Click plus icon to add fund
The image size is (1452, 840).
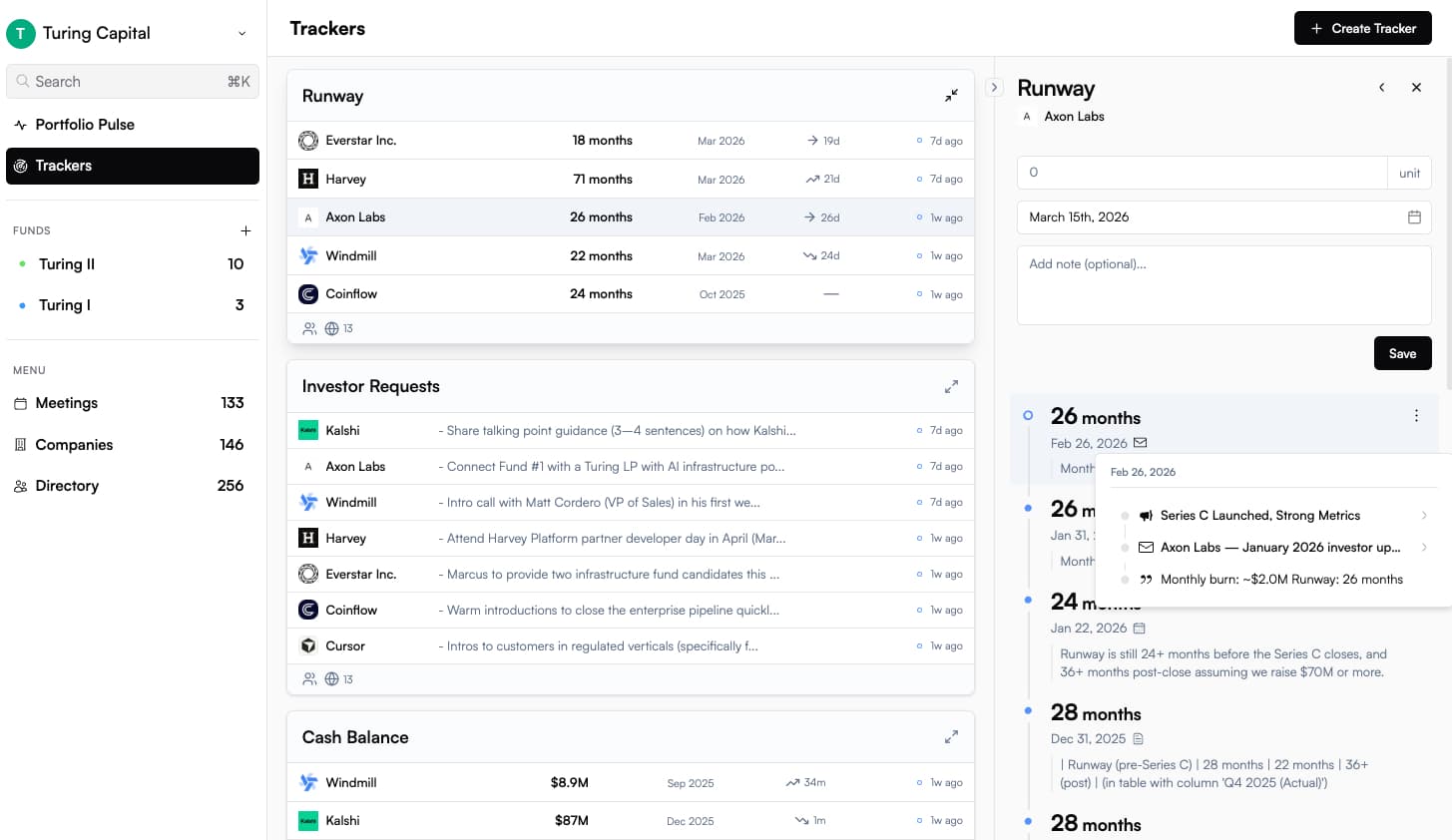pos(245,230)
